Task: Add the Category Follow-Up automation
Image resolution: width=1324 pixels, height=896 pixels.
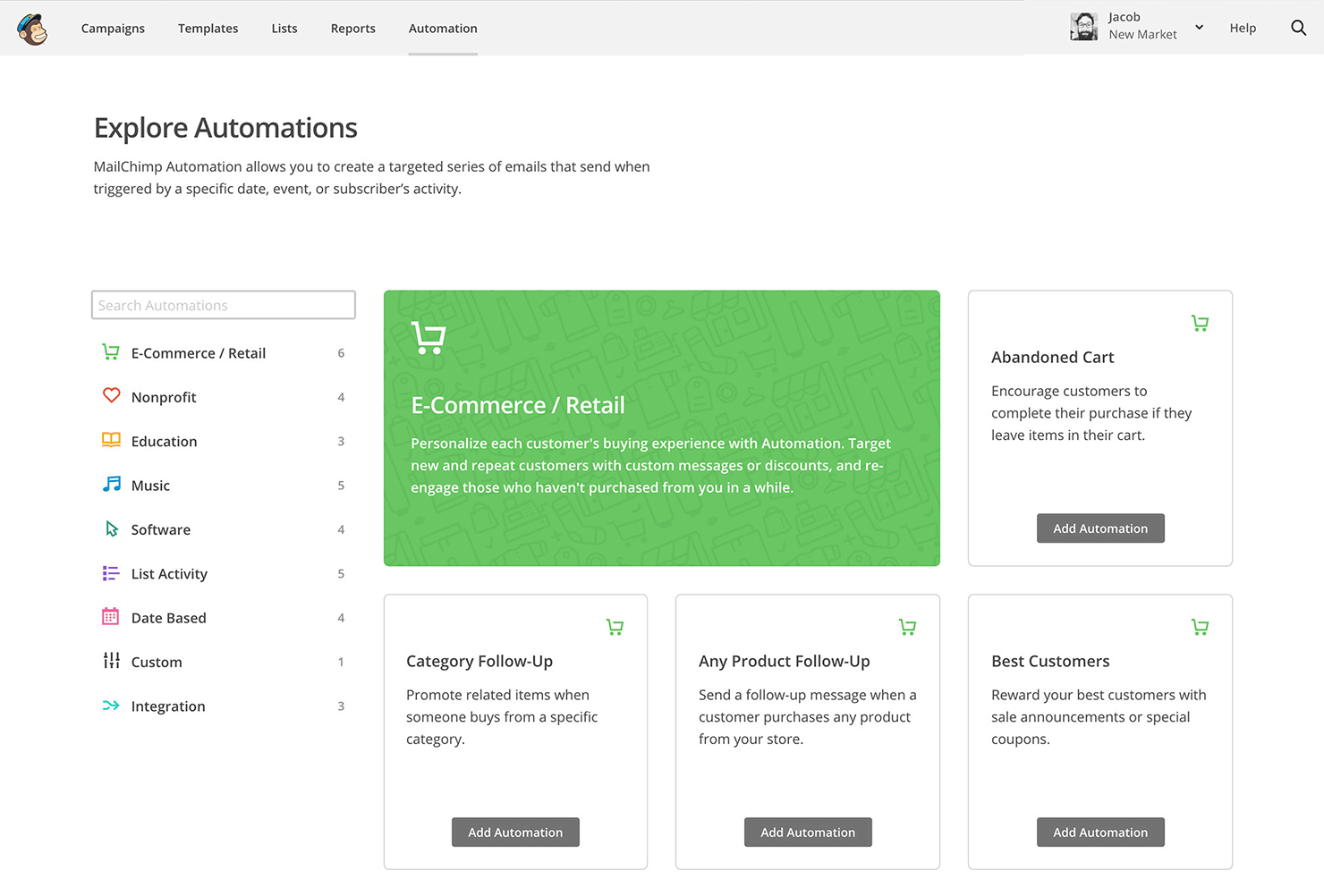Action: coord(515,833)
